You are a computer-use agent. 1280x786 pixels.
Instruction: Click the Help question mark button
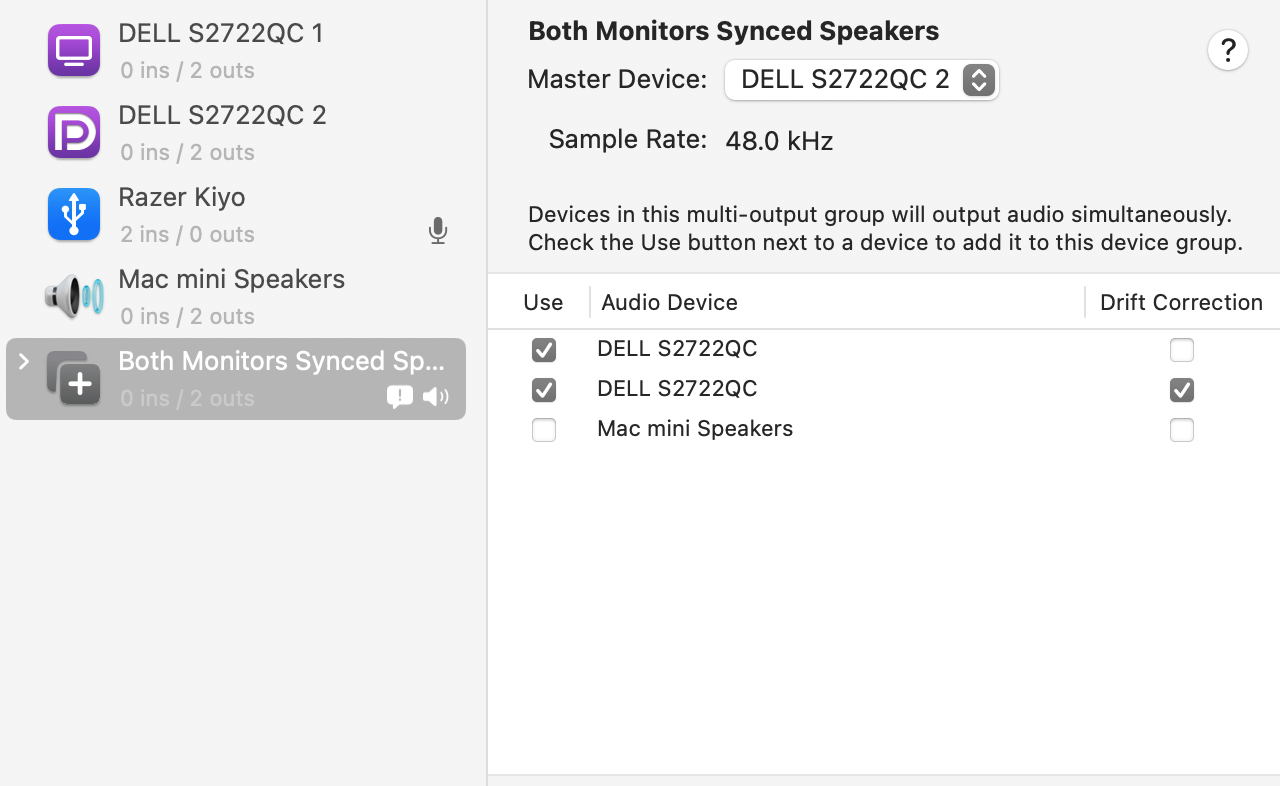1228,50
